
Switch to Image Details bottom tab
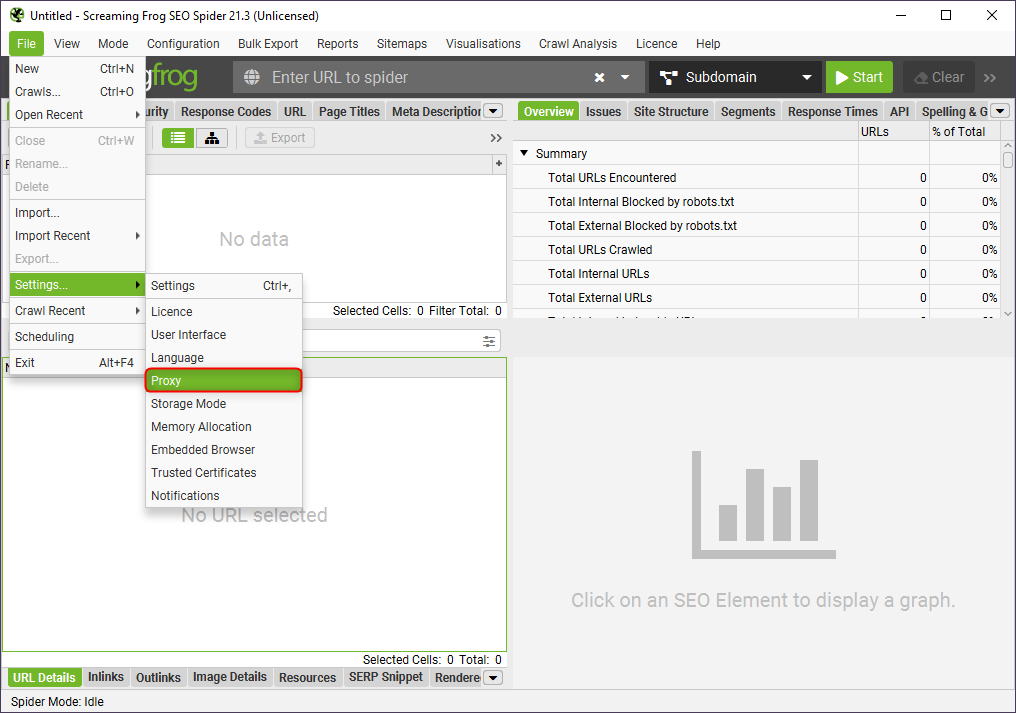[x=229, y=677]
